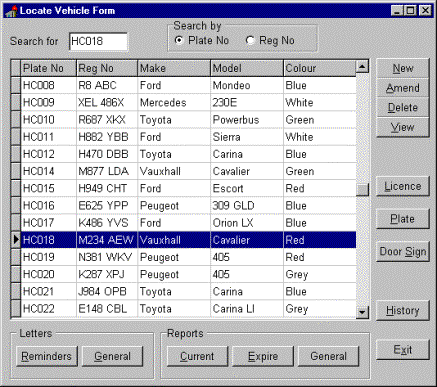Screen dimensions: 437x387
Task: Click the Amend button
Action: pyautogui.click(x=403, y=88)
